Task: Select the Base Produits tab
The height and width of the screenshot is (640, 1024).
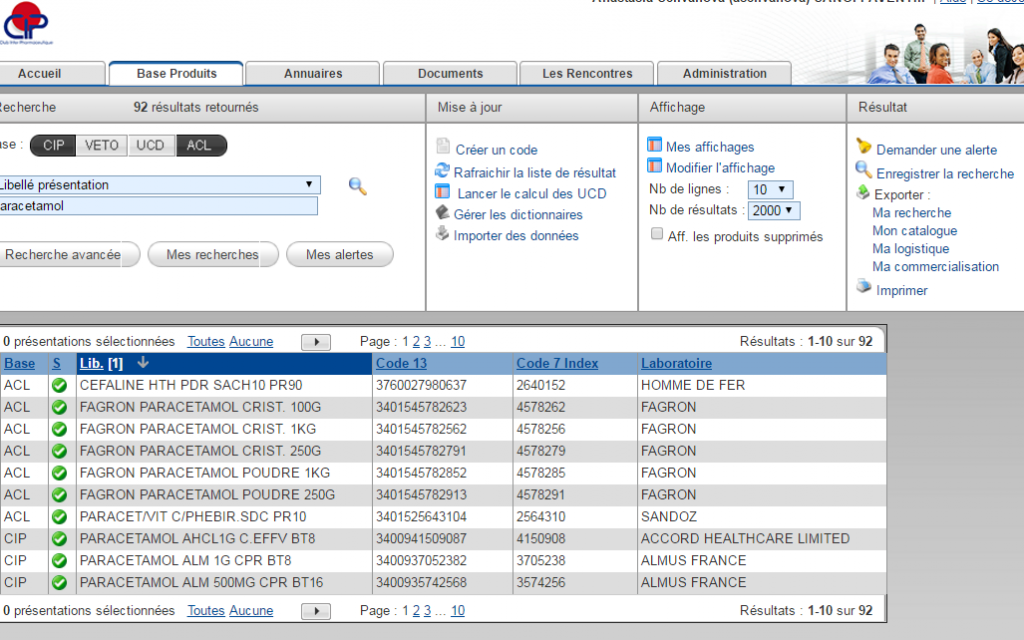Action: (176, 74)
